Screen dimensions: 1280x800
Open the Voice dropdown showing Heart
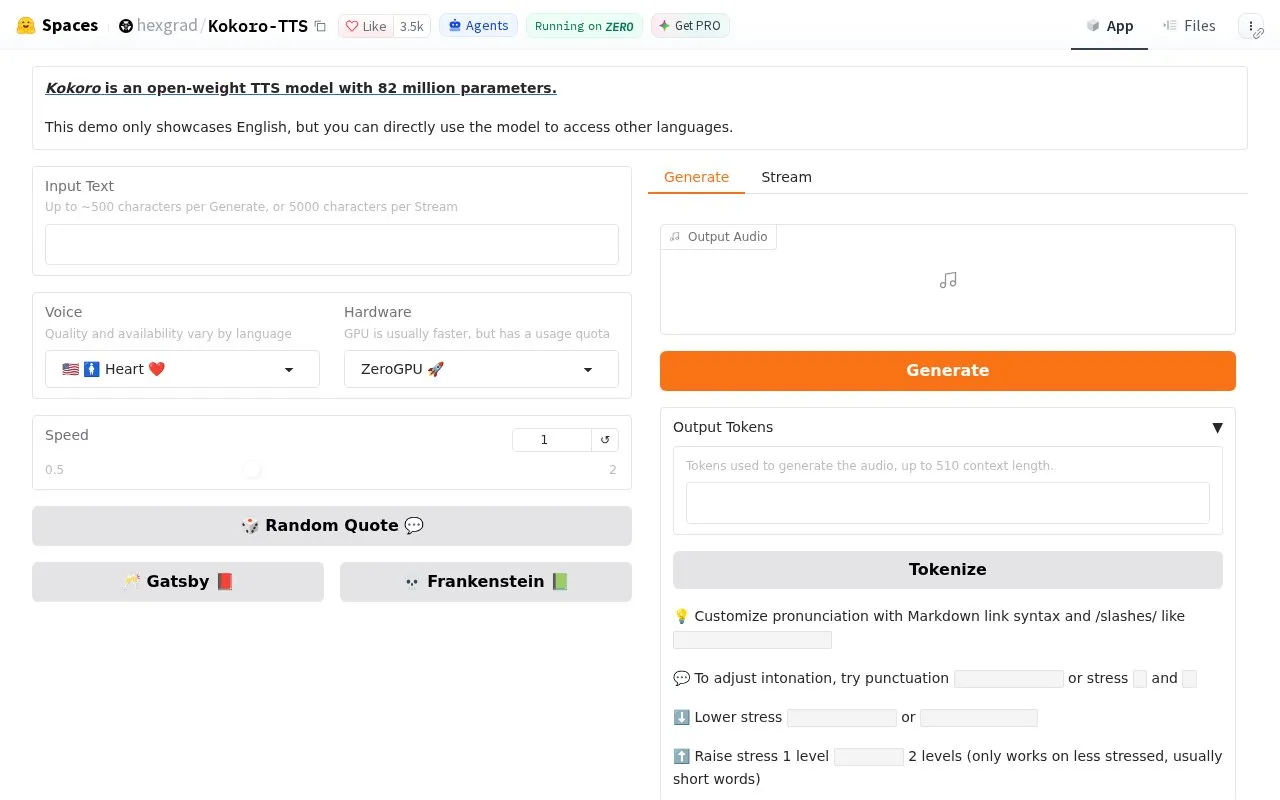[x=182, y=369]
